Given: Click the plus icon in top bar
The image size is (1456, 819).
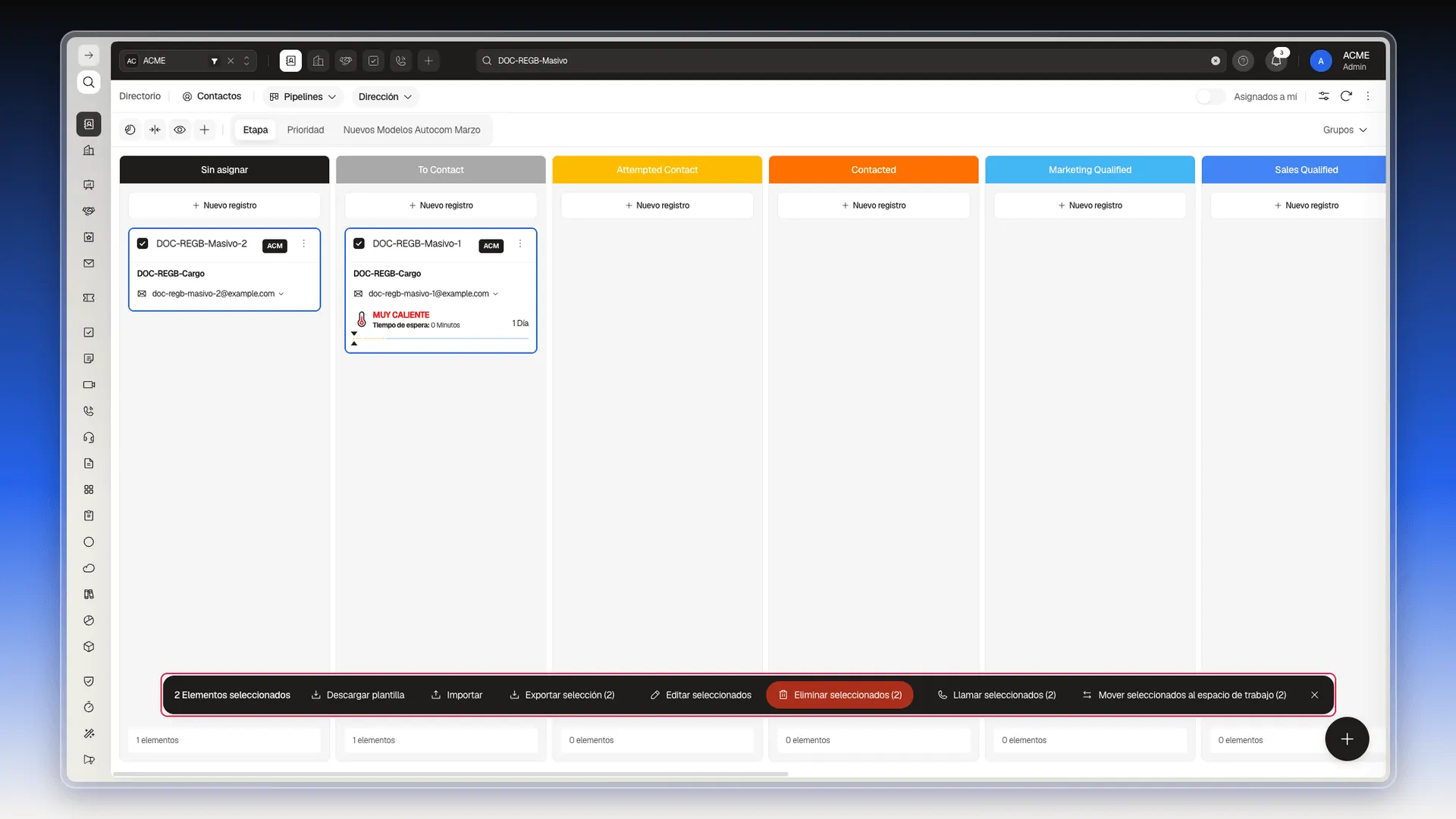Looking at the screenshot, I should tap(428, 61).
